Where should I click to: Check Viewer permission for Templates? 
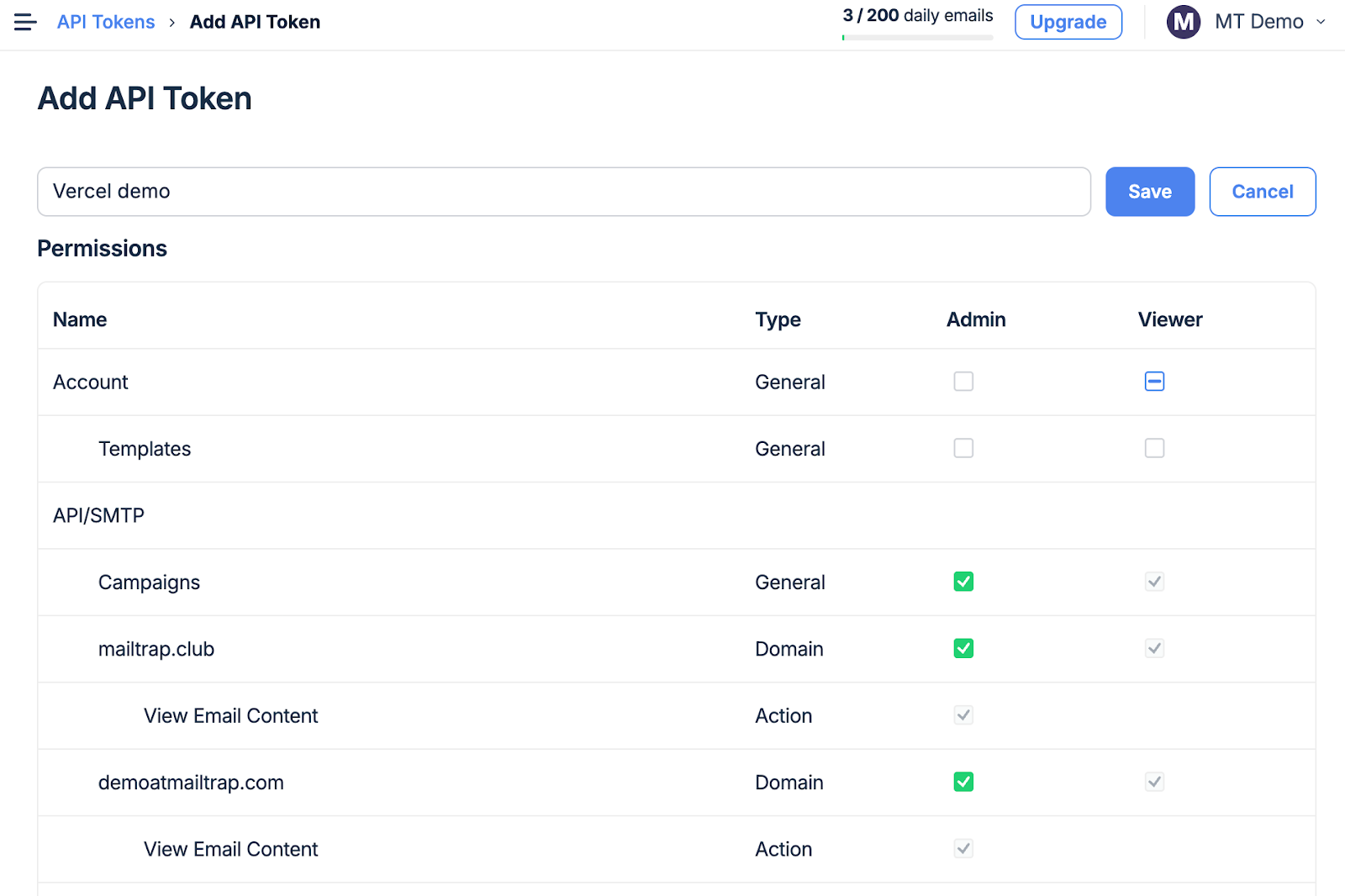point(1154,448)
